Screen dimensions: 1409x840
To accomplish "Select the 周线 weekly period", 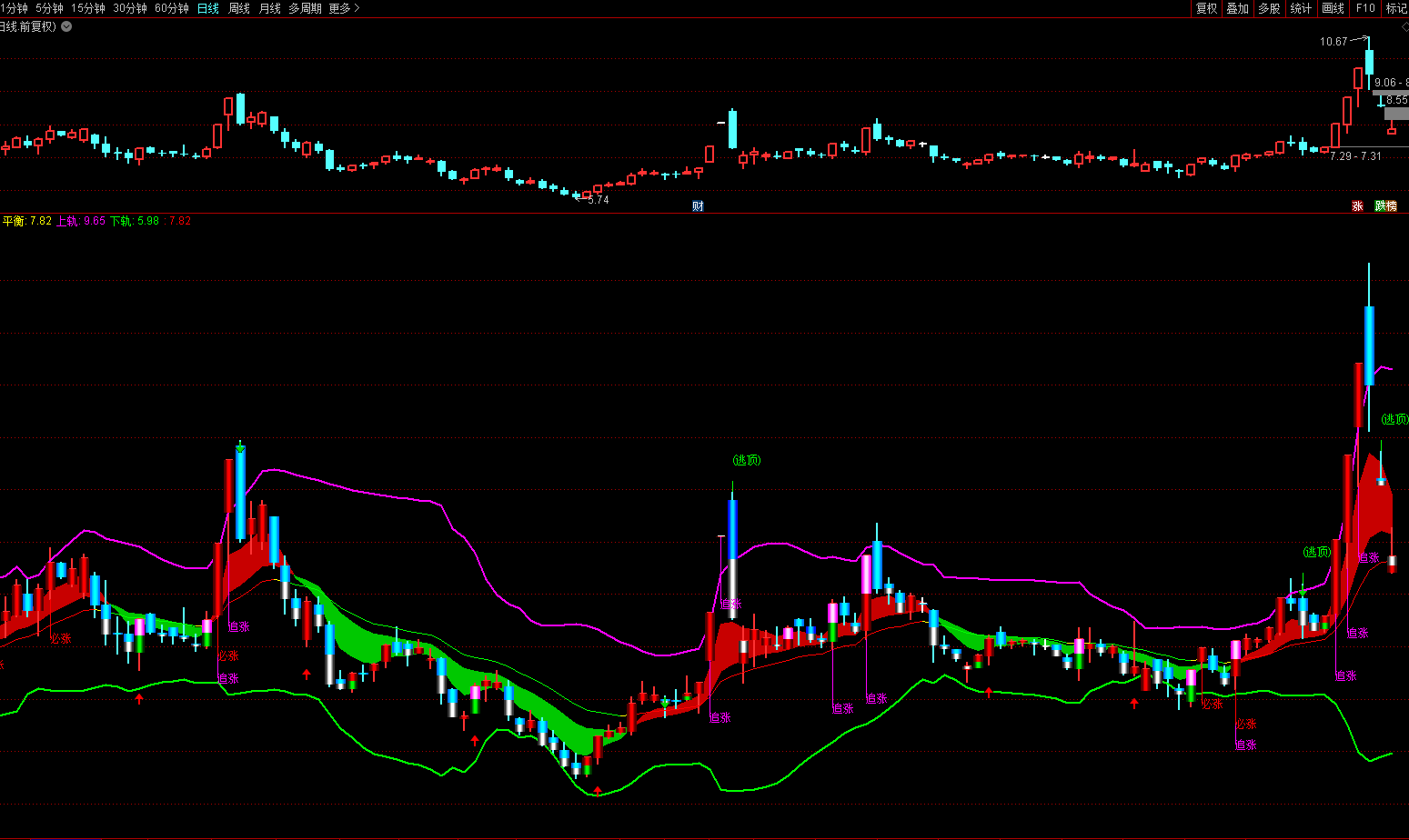I will [x=239, y=8].
